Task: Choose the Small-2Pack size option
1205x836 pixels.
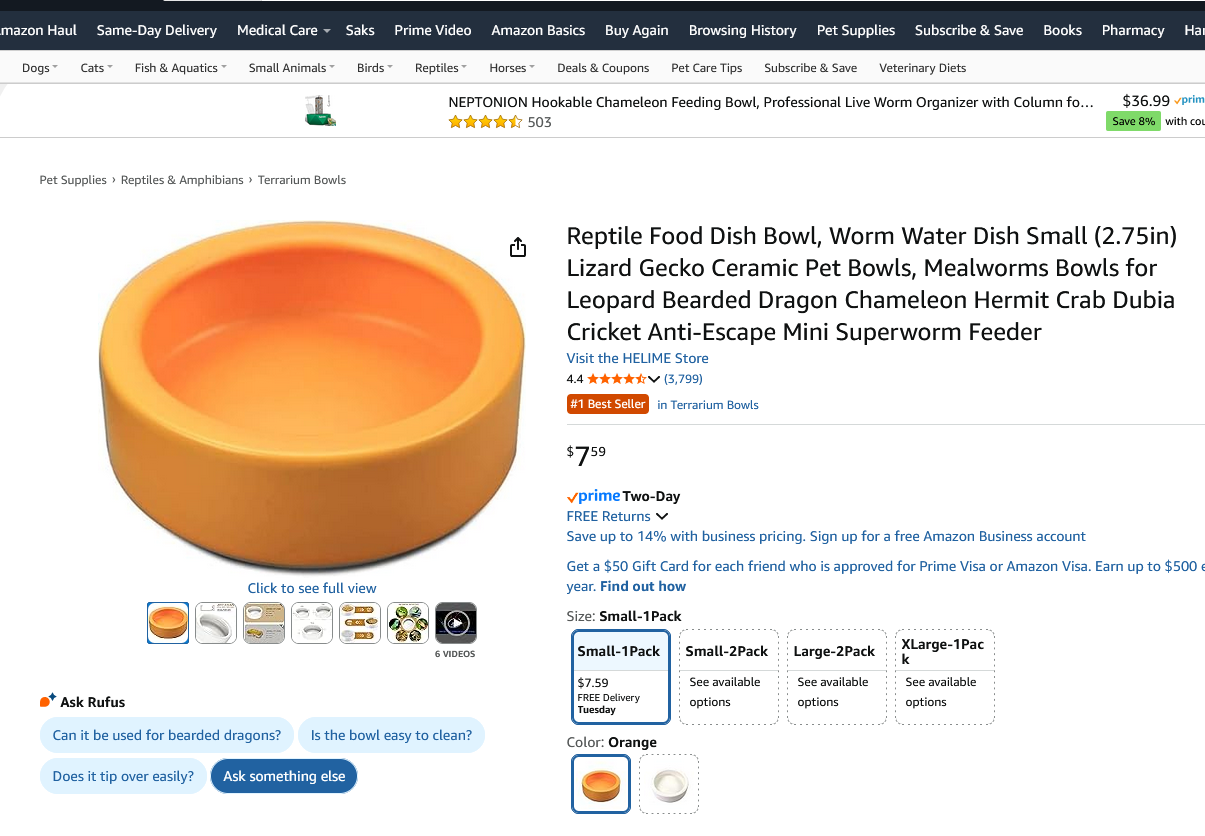Action: point(727,676)
